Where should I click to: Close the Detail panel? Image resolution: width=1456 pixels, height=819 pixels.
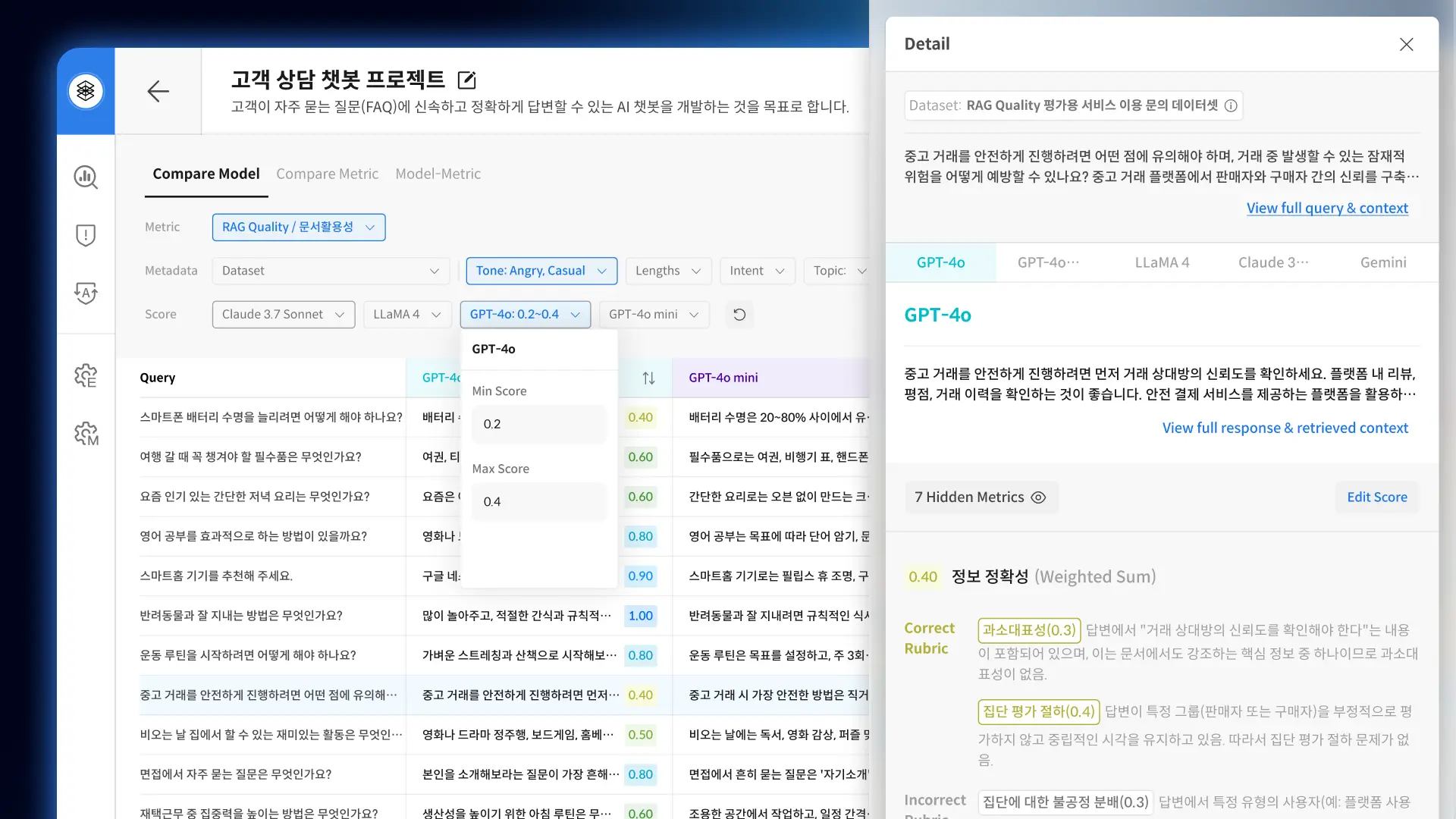(1407, 44)
